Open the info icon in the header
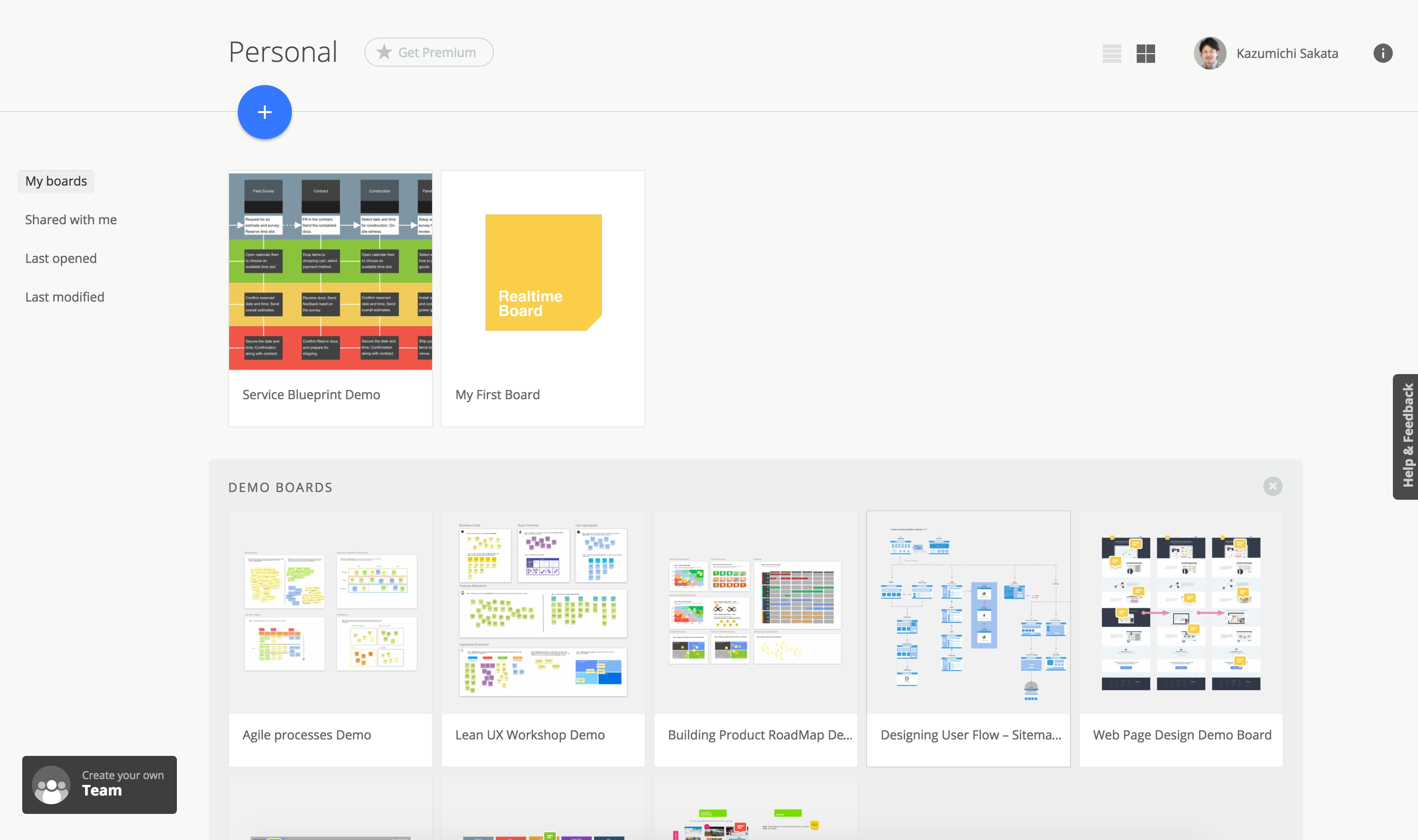The width and height of the screenshot is (1418, 840). (x=1382, y=53)
